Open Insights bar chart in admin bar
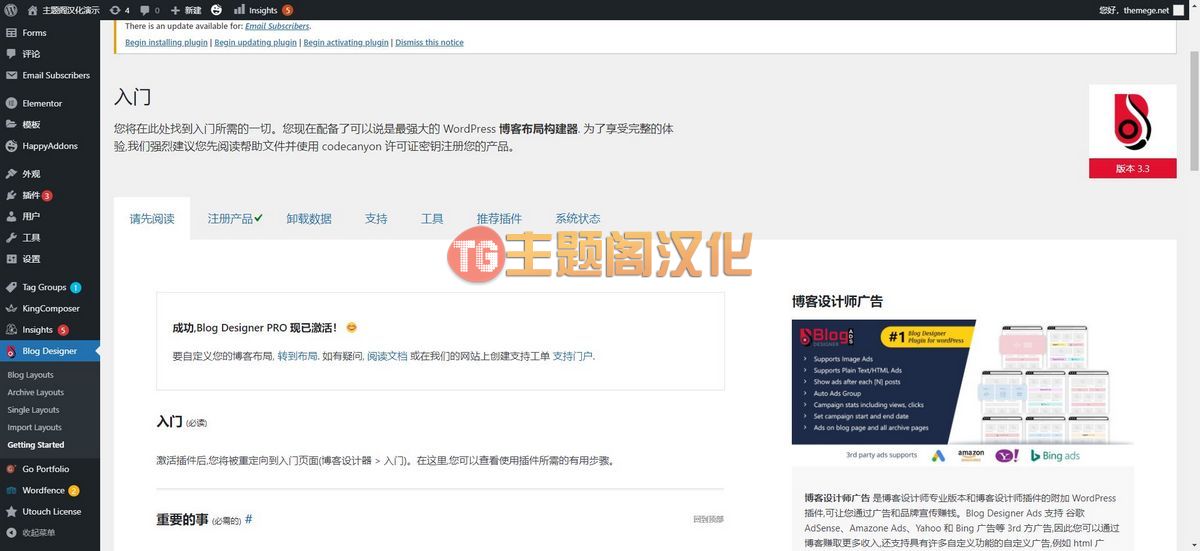This screenshot has height=551, width=1200. tap(240, 10)
